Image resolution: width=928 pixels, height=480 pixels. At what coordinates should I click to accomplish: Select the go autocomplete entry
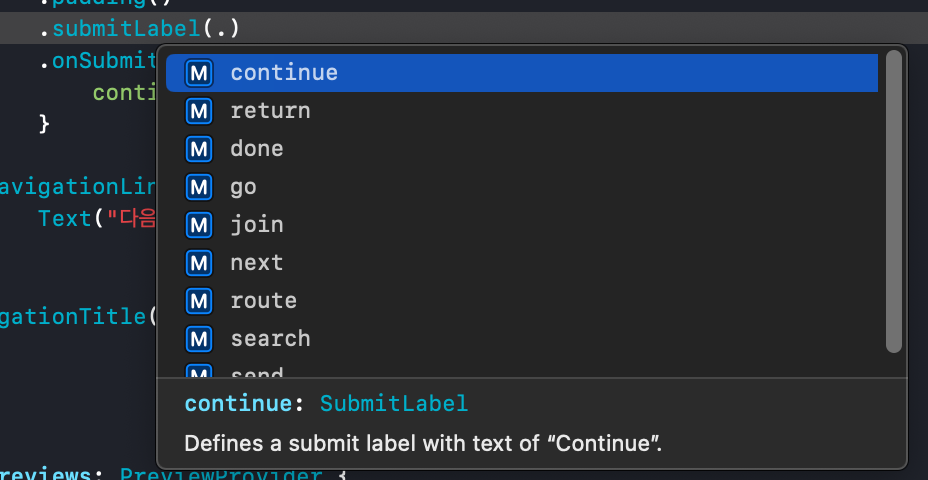coord(521,186)
